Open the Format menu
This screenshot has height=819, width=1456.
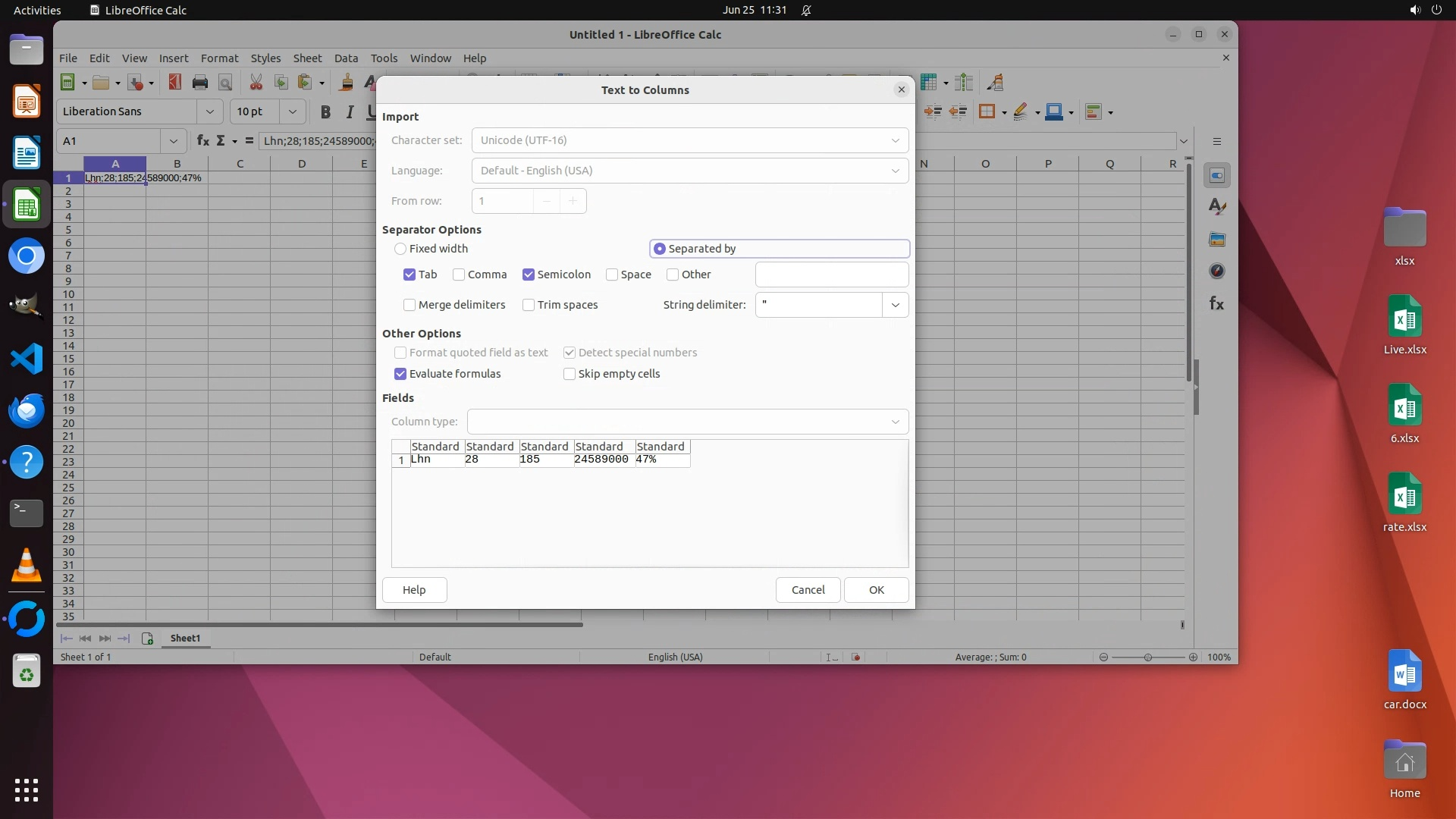click(219, 58)
